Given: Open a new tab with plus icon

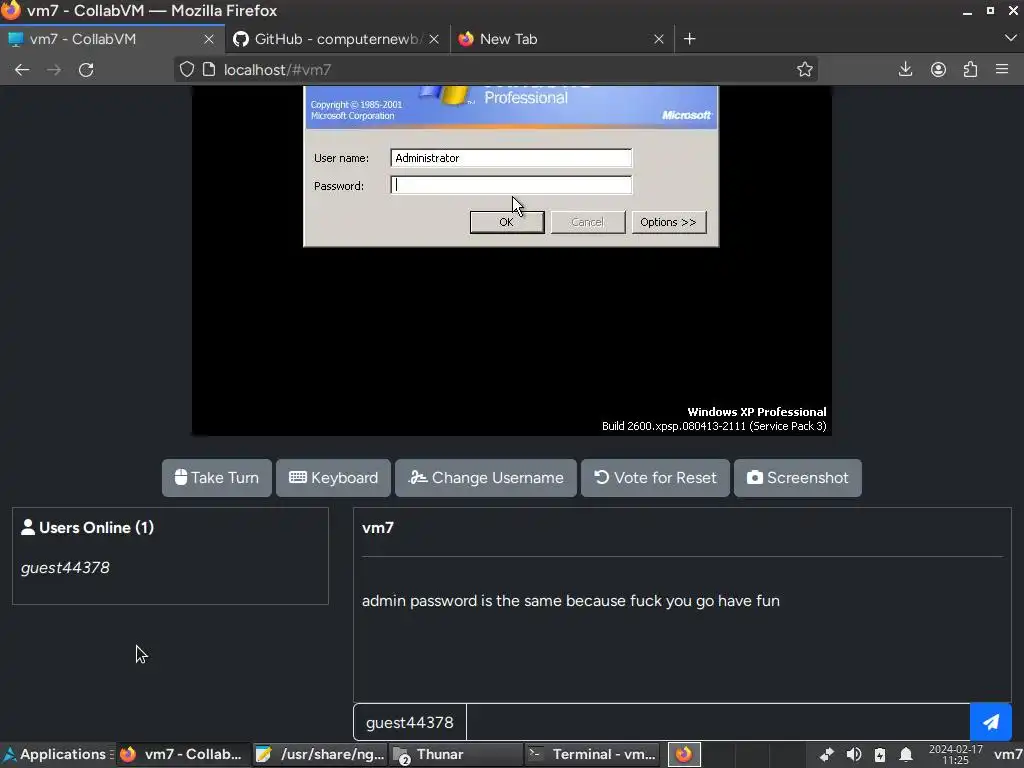Looking at the screenshot, I should coord(690,39).
